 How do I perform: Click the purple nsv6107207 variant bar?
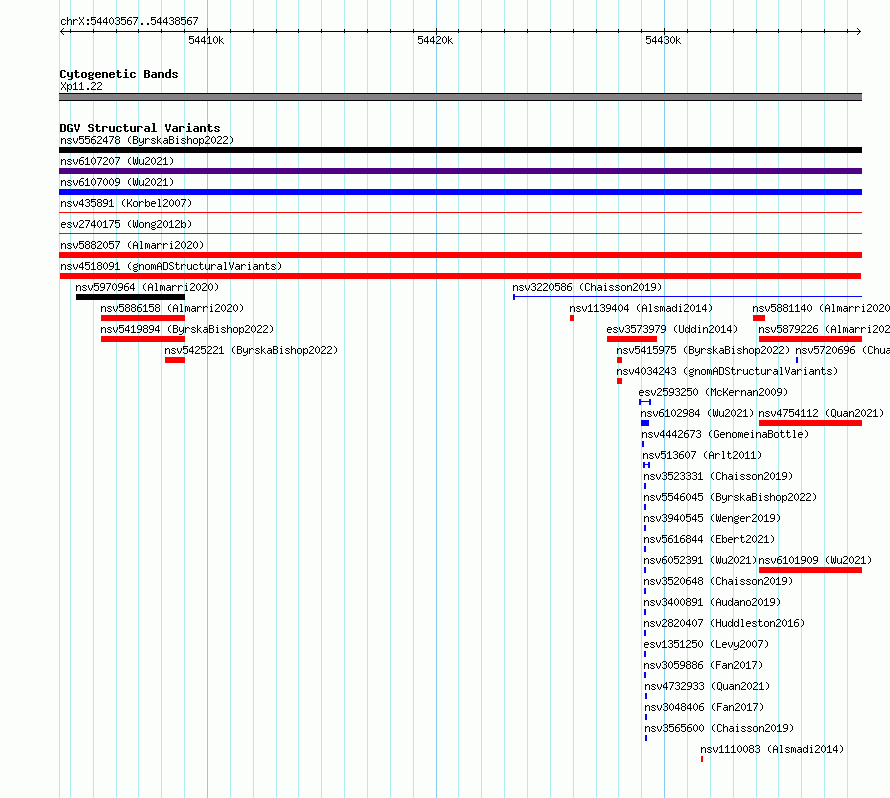pyautogui.click(x=460, y=171)
